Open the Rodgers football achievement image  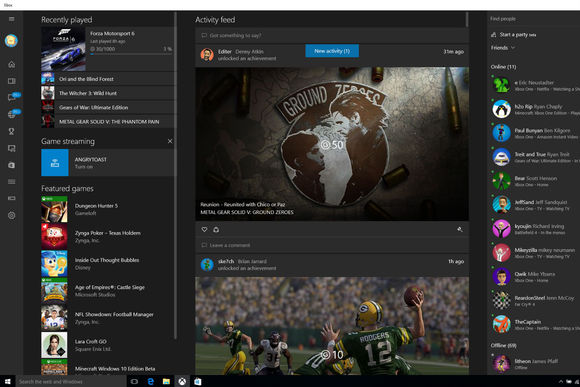(332, 326)
